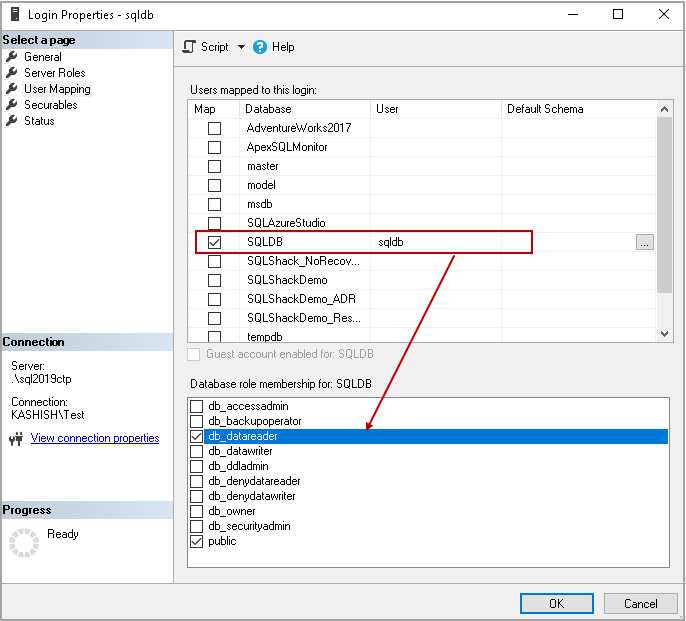The height and width of the screenshot is (621, 686).
Task: Click the Ready progress spinner icon
Action: (24, 543)
